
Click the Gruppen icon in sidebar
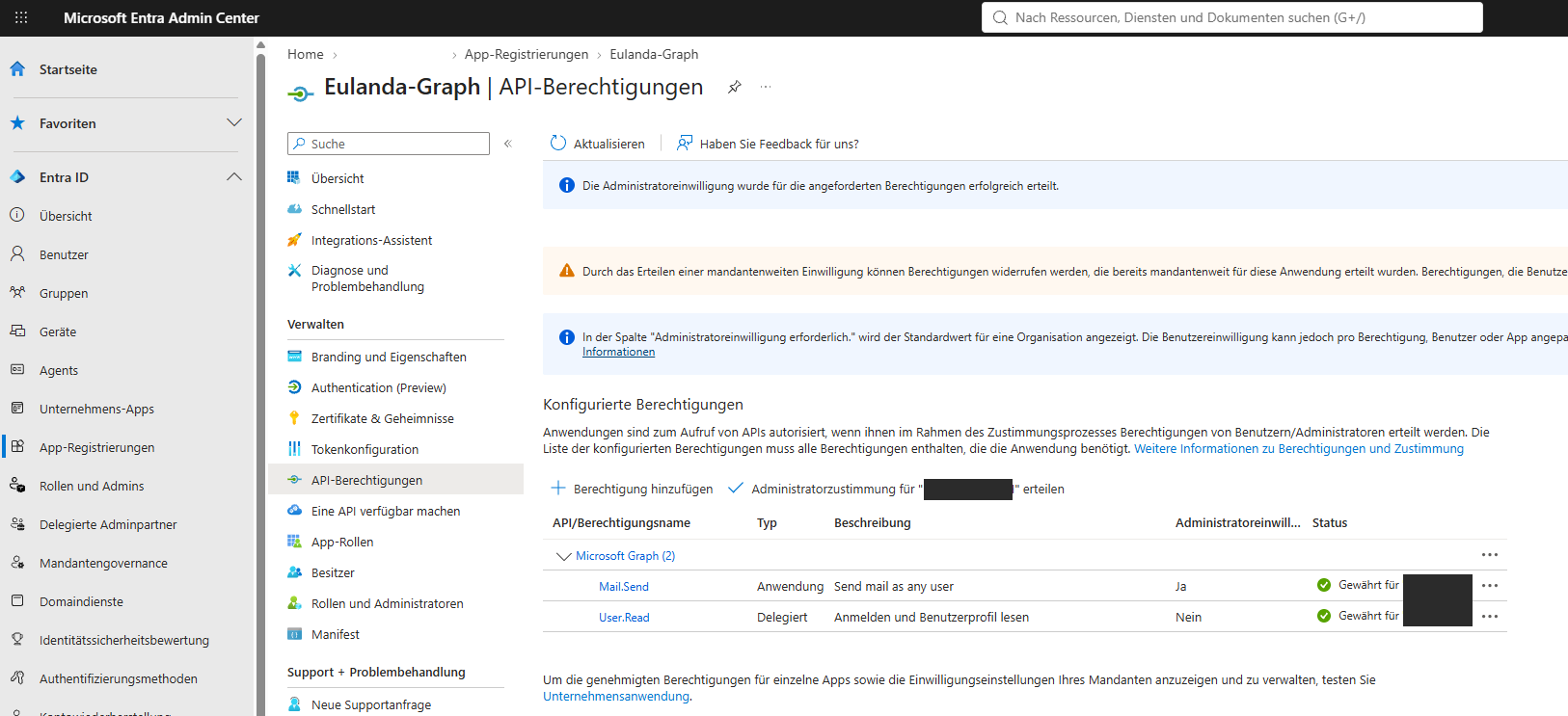point(17,292)
